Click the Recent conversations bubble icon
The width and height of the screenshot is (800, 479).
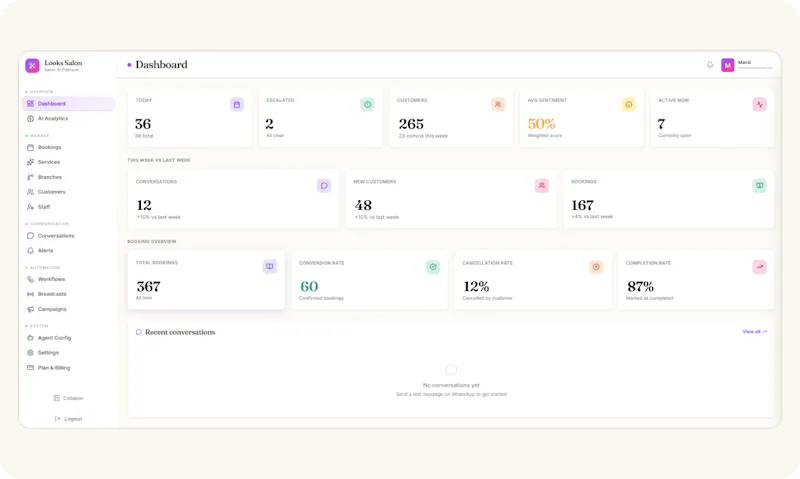138,332
